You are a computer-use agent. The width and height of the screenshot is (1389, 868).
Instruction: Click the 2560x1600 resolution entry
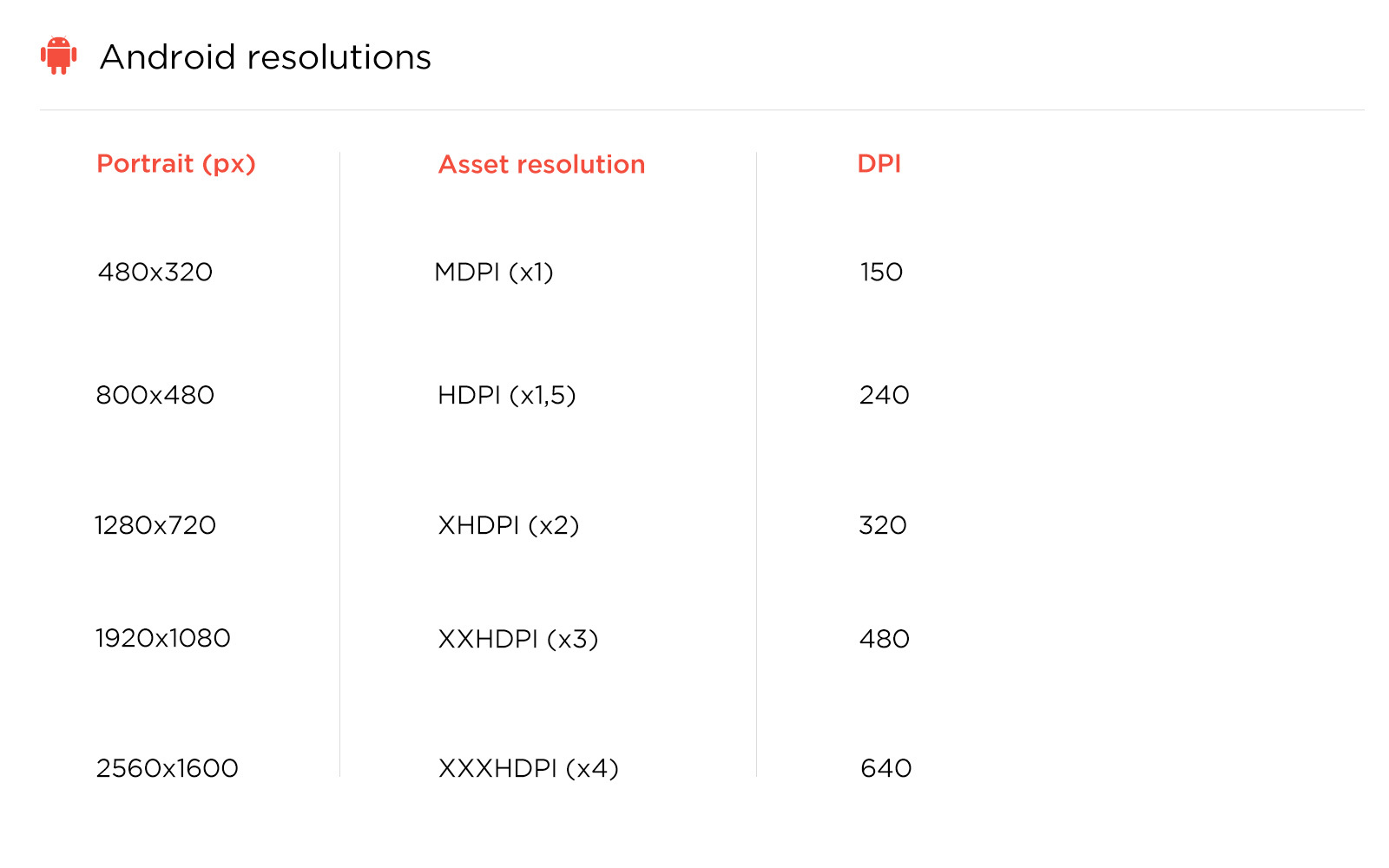point(167,769)
